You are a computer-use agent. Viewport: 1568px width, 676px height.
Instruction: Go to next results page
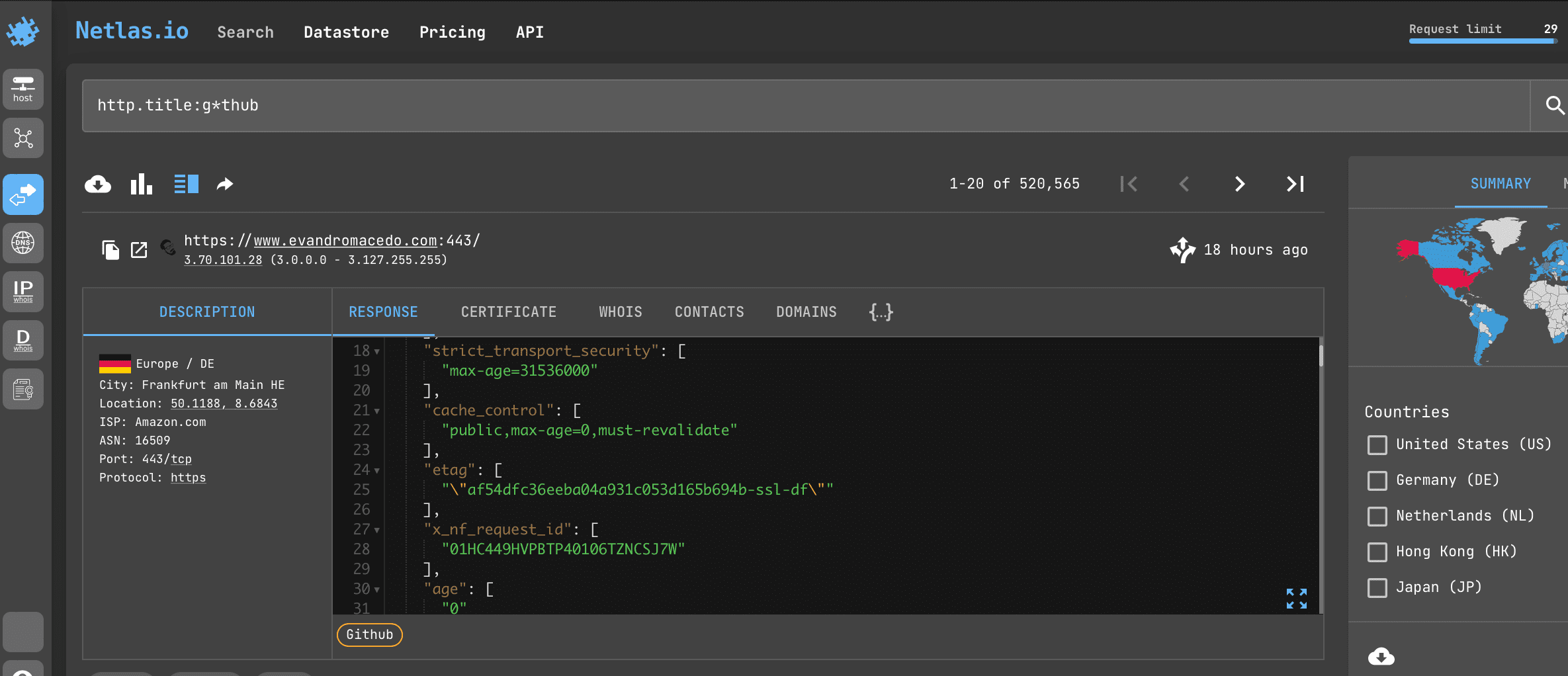[1240, 184]
